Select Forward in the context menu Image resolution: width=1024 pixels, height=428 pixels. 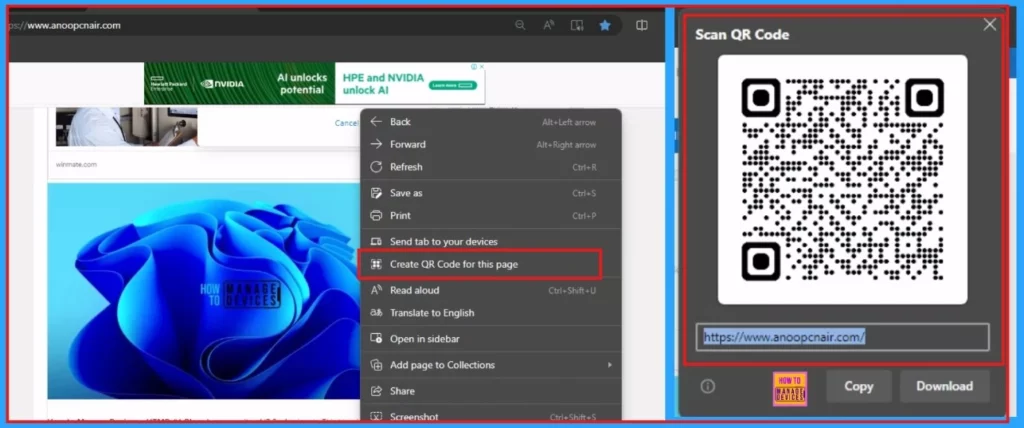(490, 144)
